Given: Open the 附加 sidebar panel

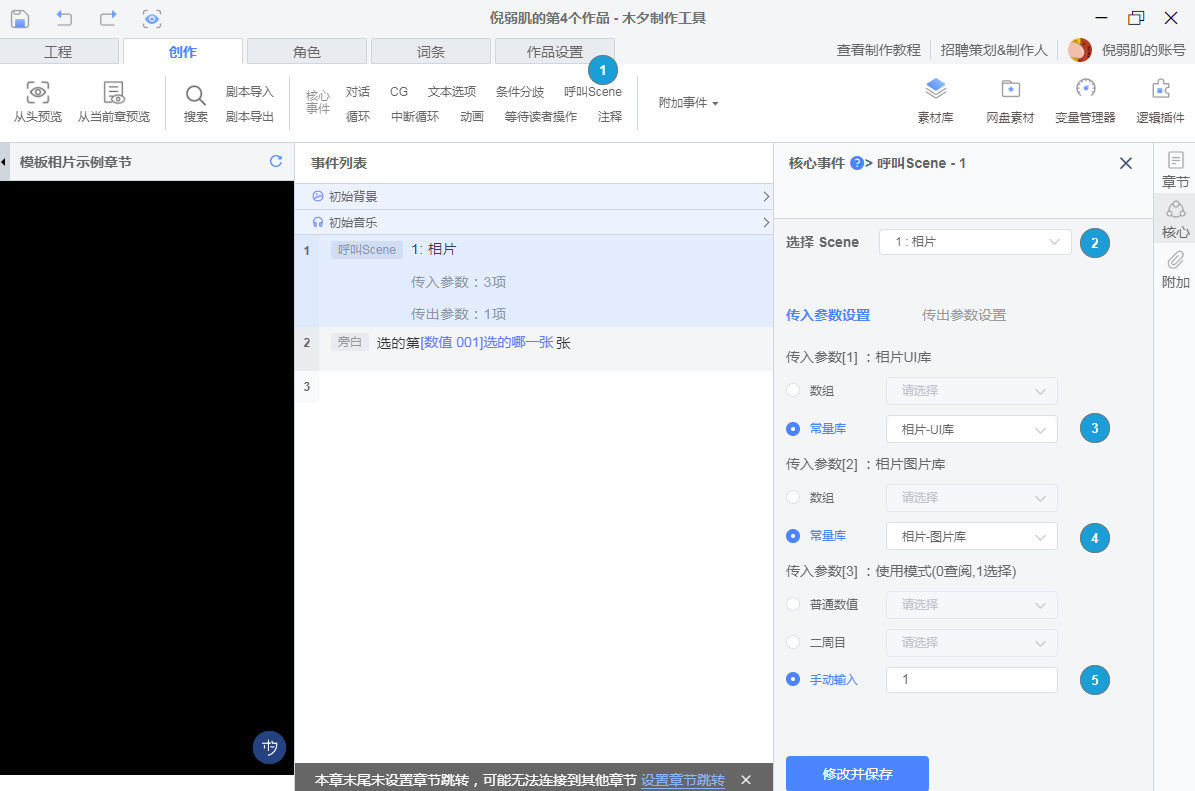Looking at the screenshot, I should (x=1175, y=270).
